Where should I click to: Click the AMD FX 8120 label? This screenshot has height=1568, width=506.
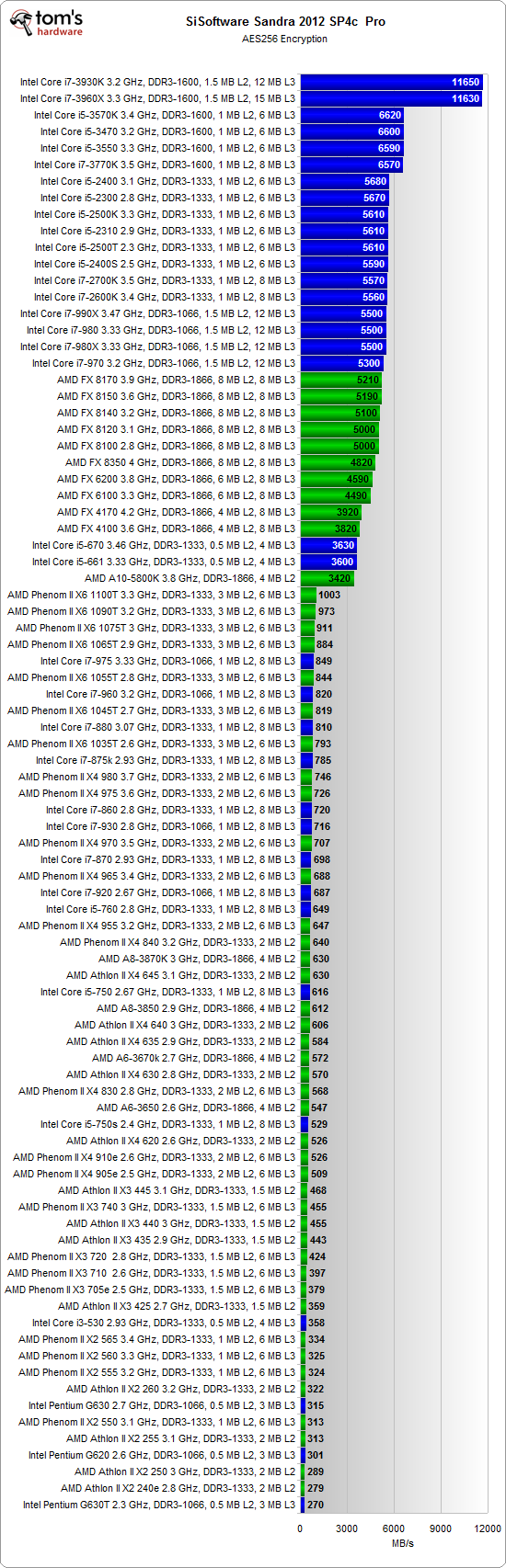177,429
